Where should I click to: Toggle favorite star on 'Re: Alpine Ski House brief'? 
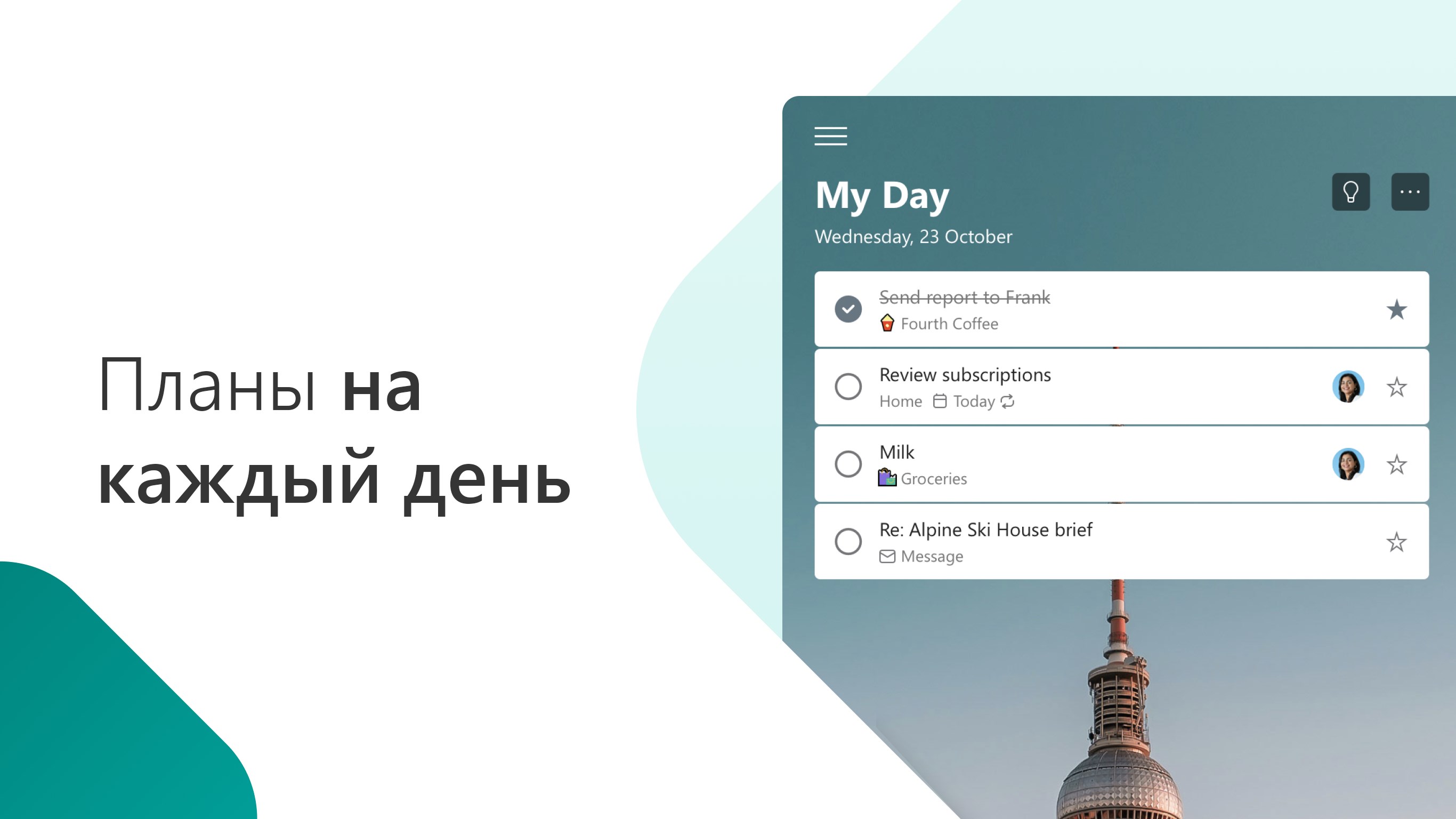point(1396,541)
